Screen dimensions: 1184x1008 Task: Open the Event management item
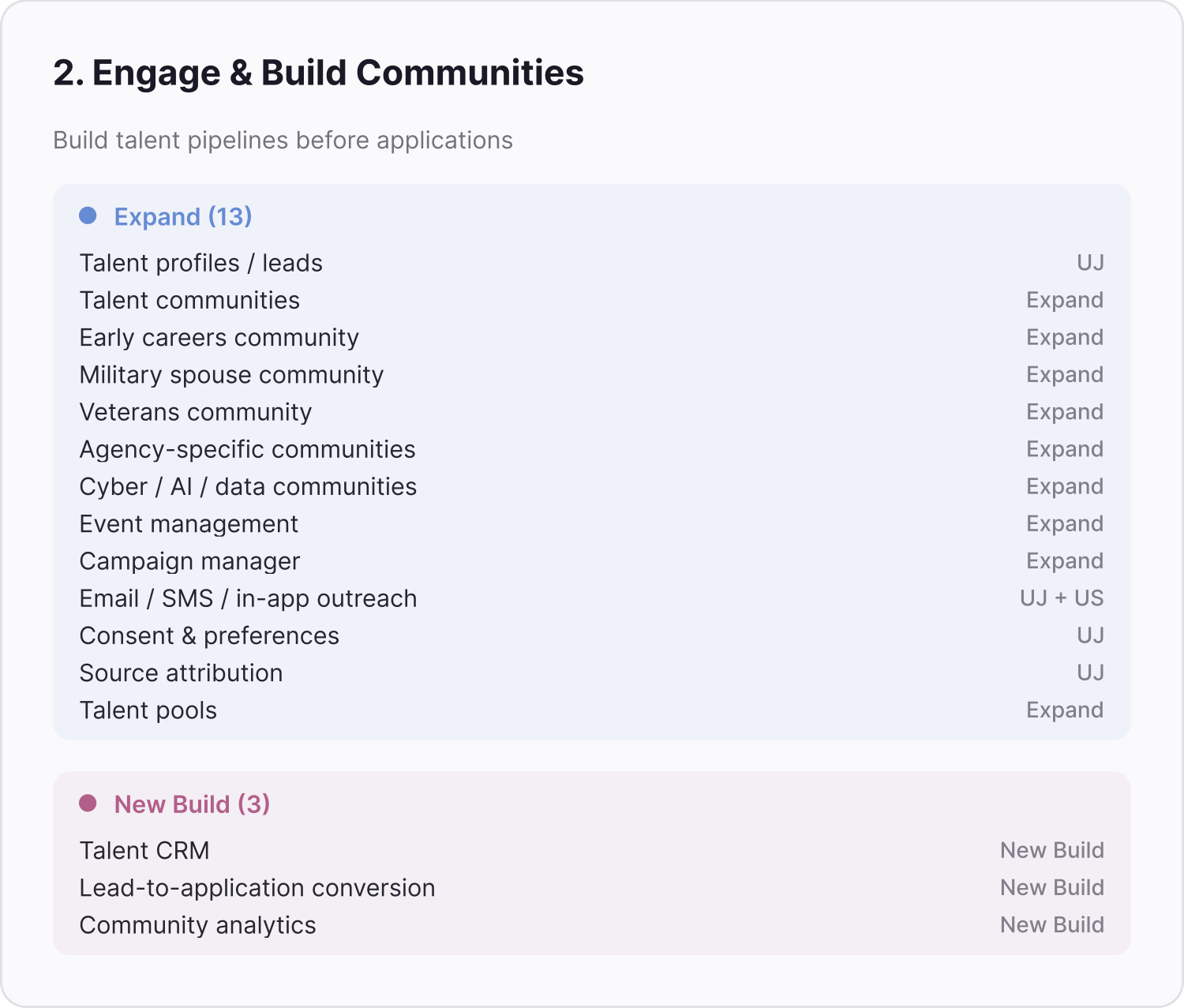point(592,523)
